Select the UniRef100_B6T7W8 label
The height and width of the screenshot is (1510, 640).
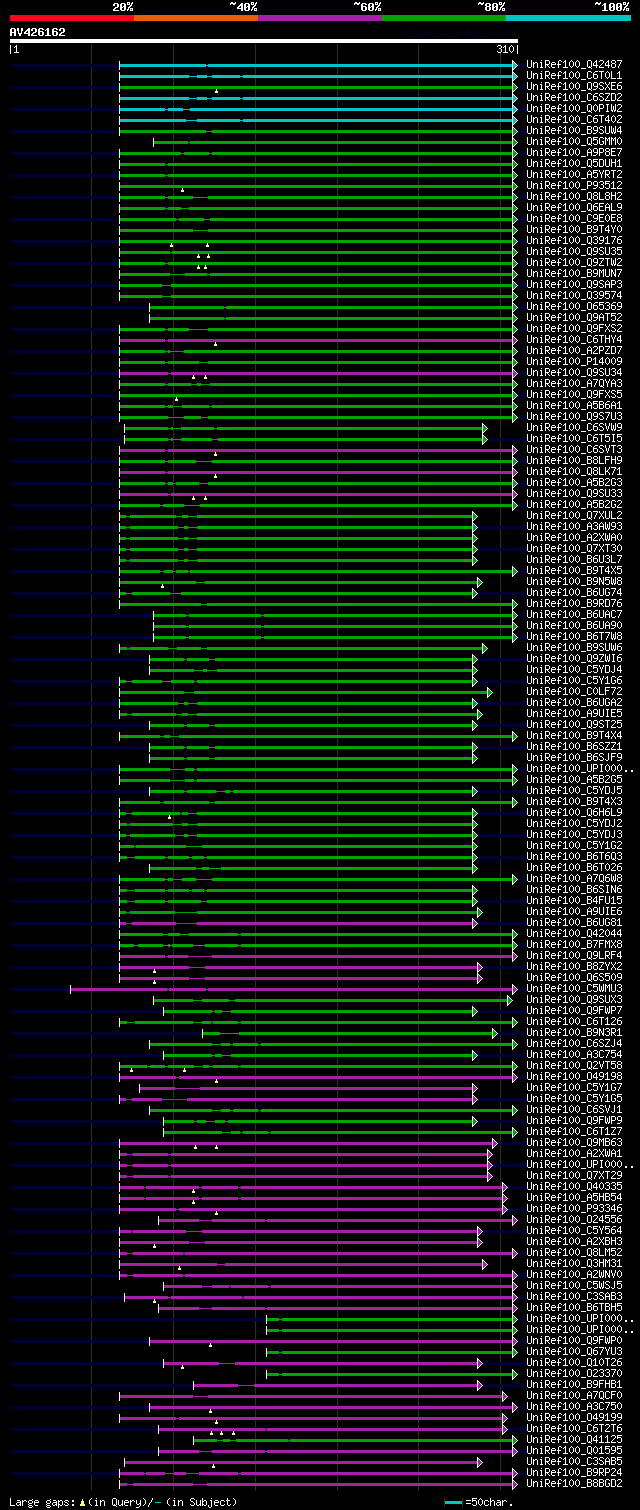(x=574, y=636)
